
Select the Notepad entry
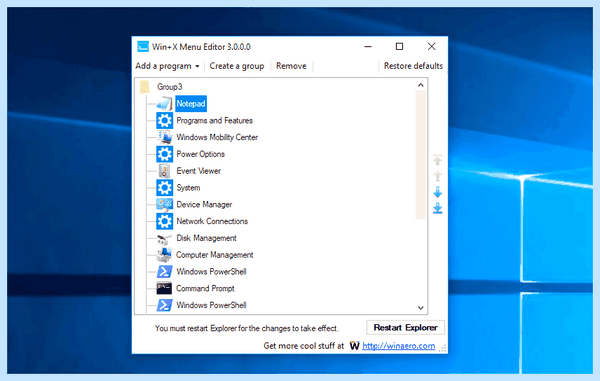pos(191,104)
